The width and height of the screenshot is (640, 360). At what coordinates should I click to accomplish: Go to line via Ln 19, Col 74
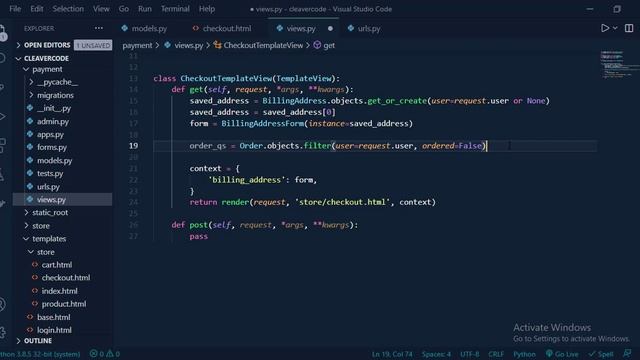tap(392, 354)
